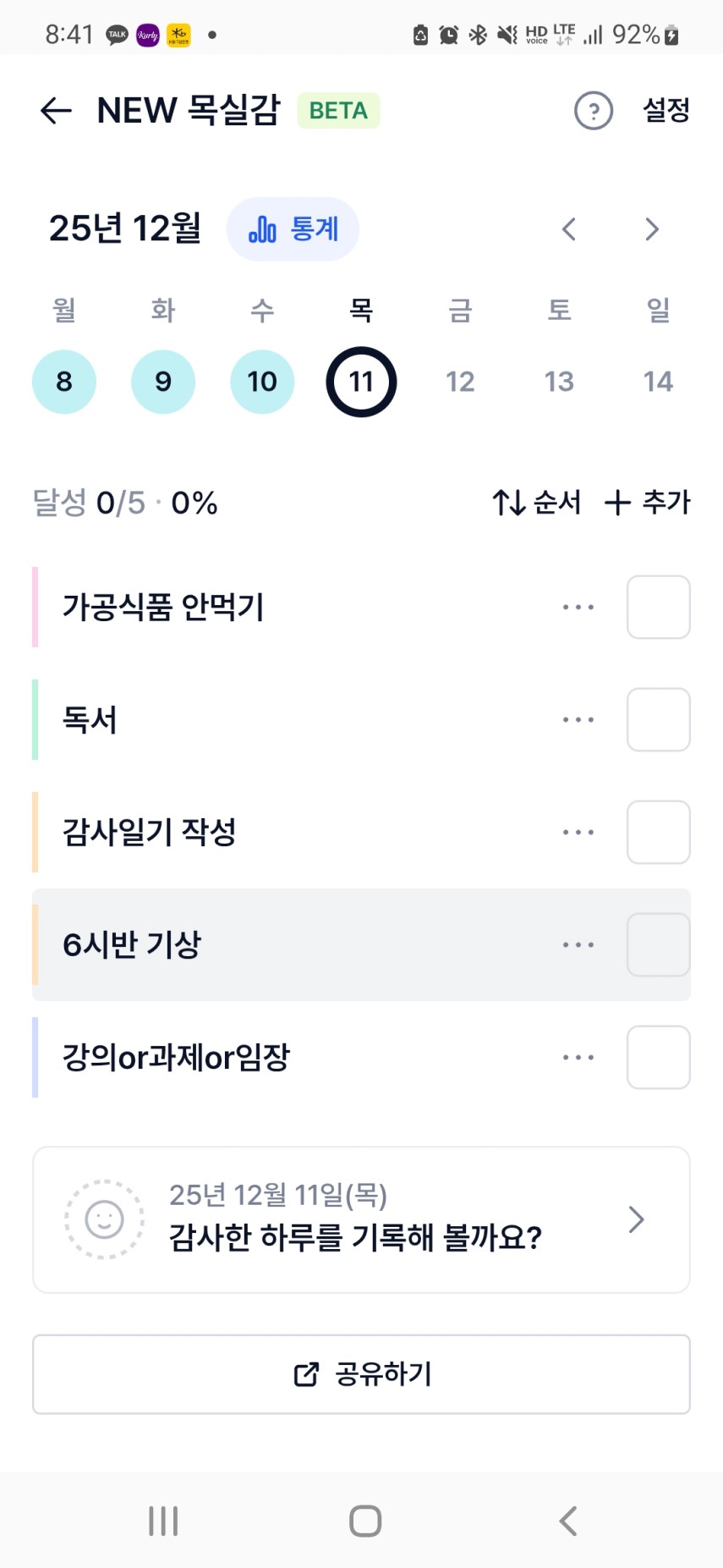
Task: Go to next week with right chevron
Action: (651, 229)
